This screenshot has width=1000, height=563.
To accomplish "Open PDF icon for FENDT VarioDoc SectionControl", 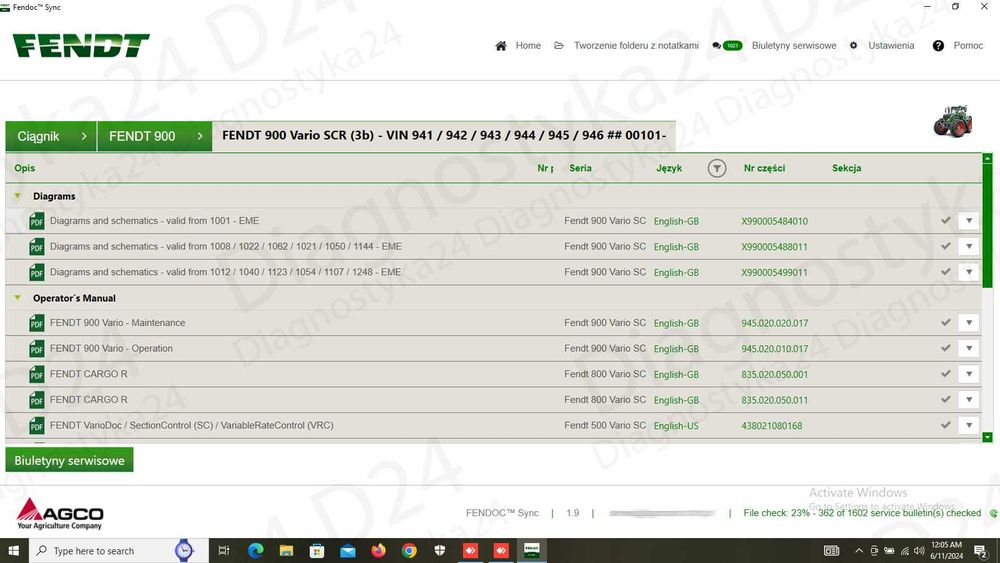I will tap(36, 425).
